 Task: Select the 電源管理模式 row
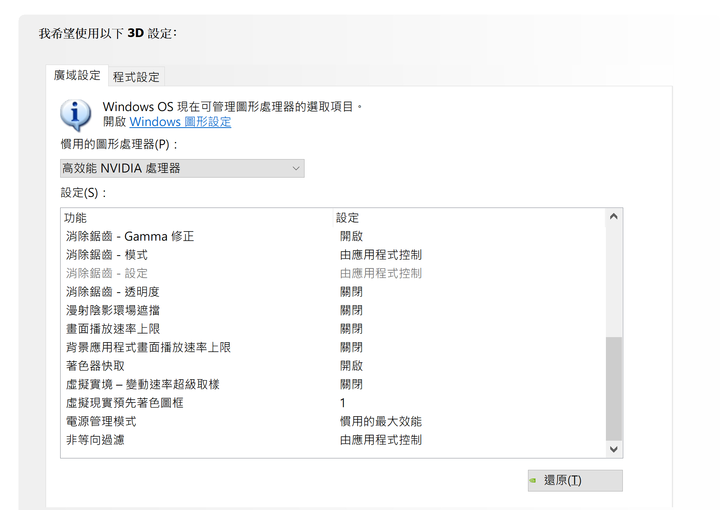click(333, 421)
